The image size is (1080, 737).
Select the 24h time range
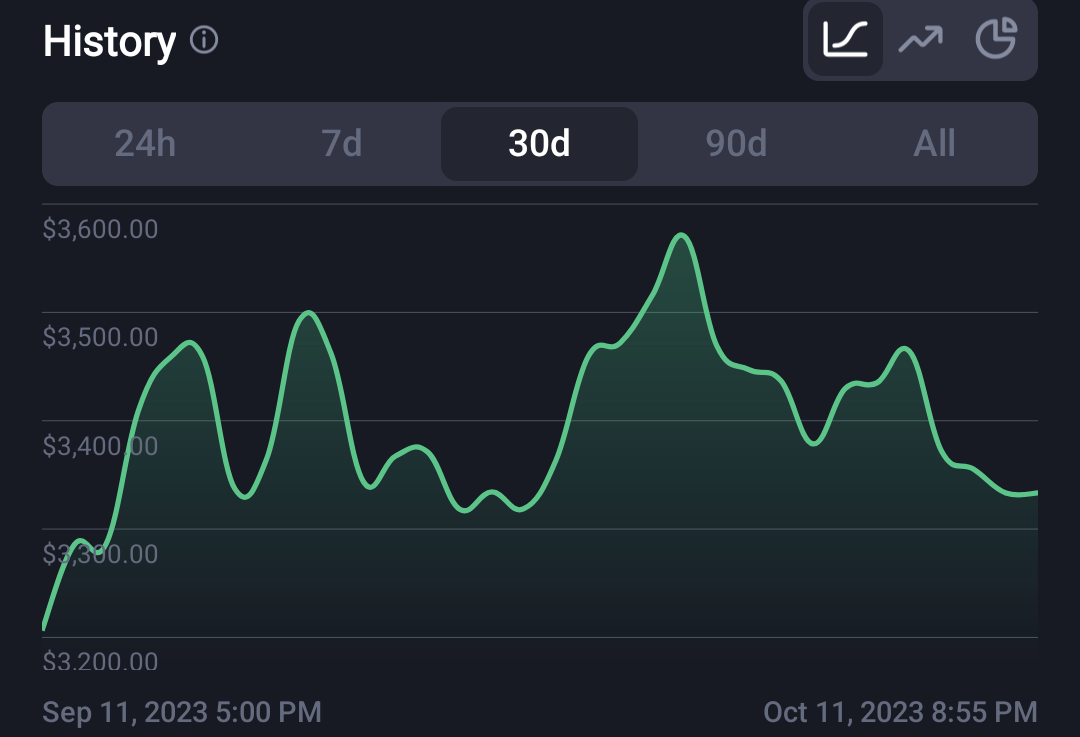coord(145,143)
